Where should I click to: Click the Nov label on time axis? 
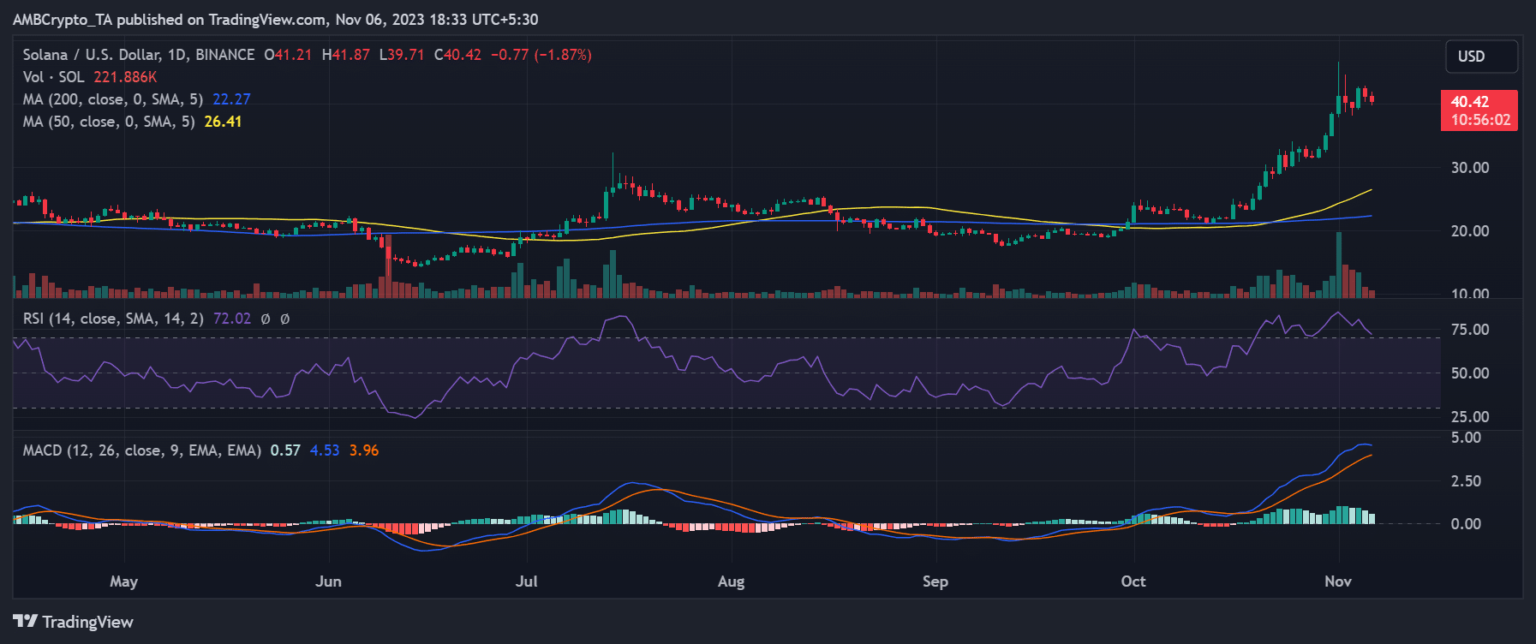(1337, 581)
